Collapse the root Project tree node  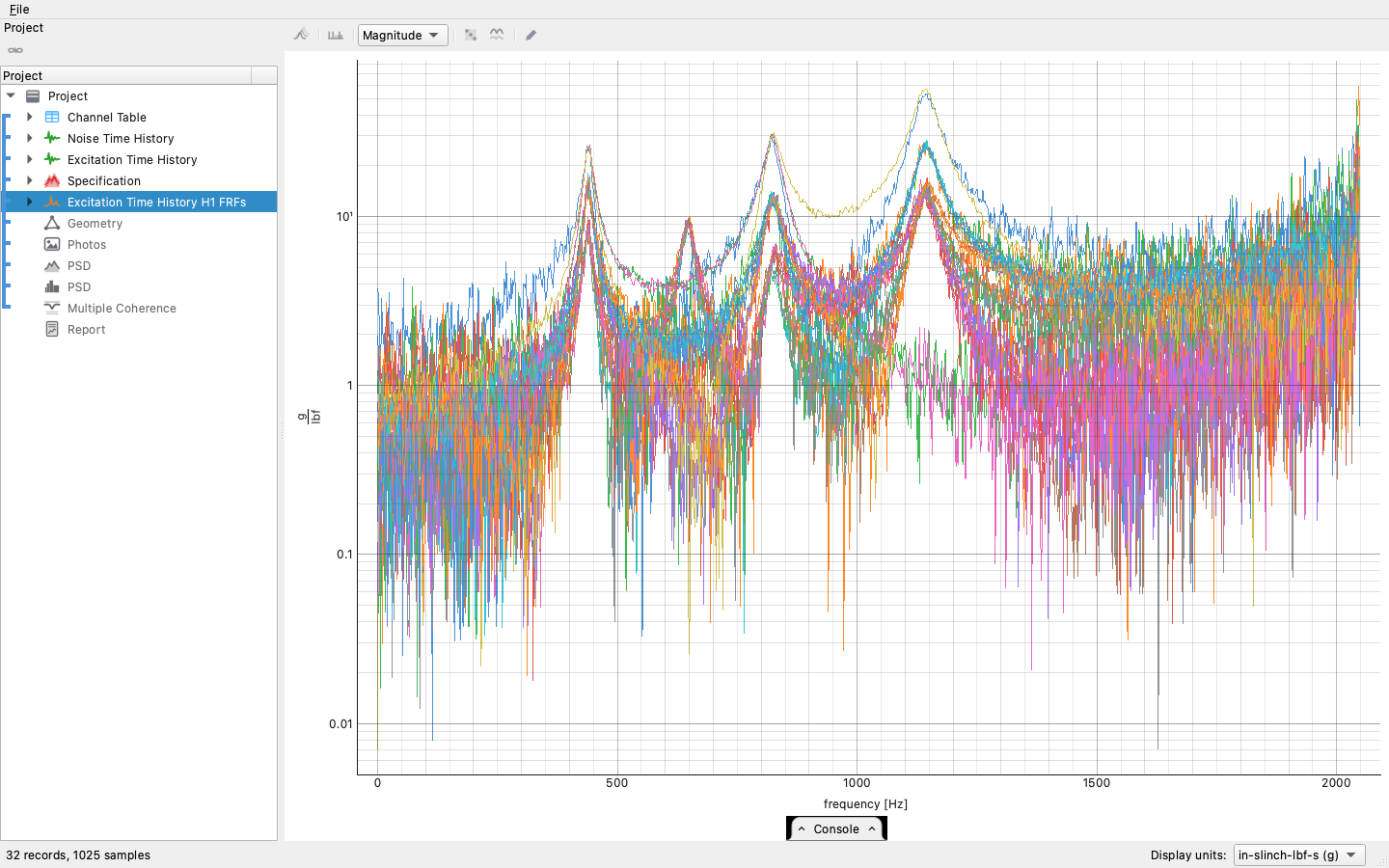coord(11,95)
